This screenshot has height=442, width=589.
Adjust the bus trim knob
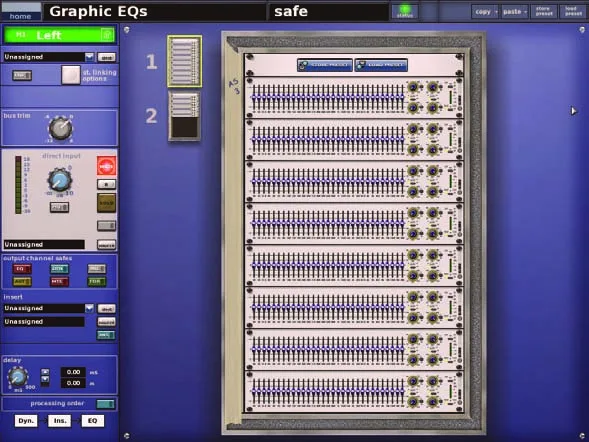[60, 128]
